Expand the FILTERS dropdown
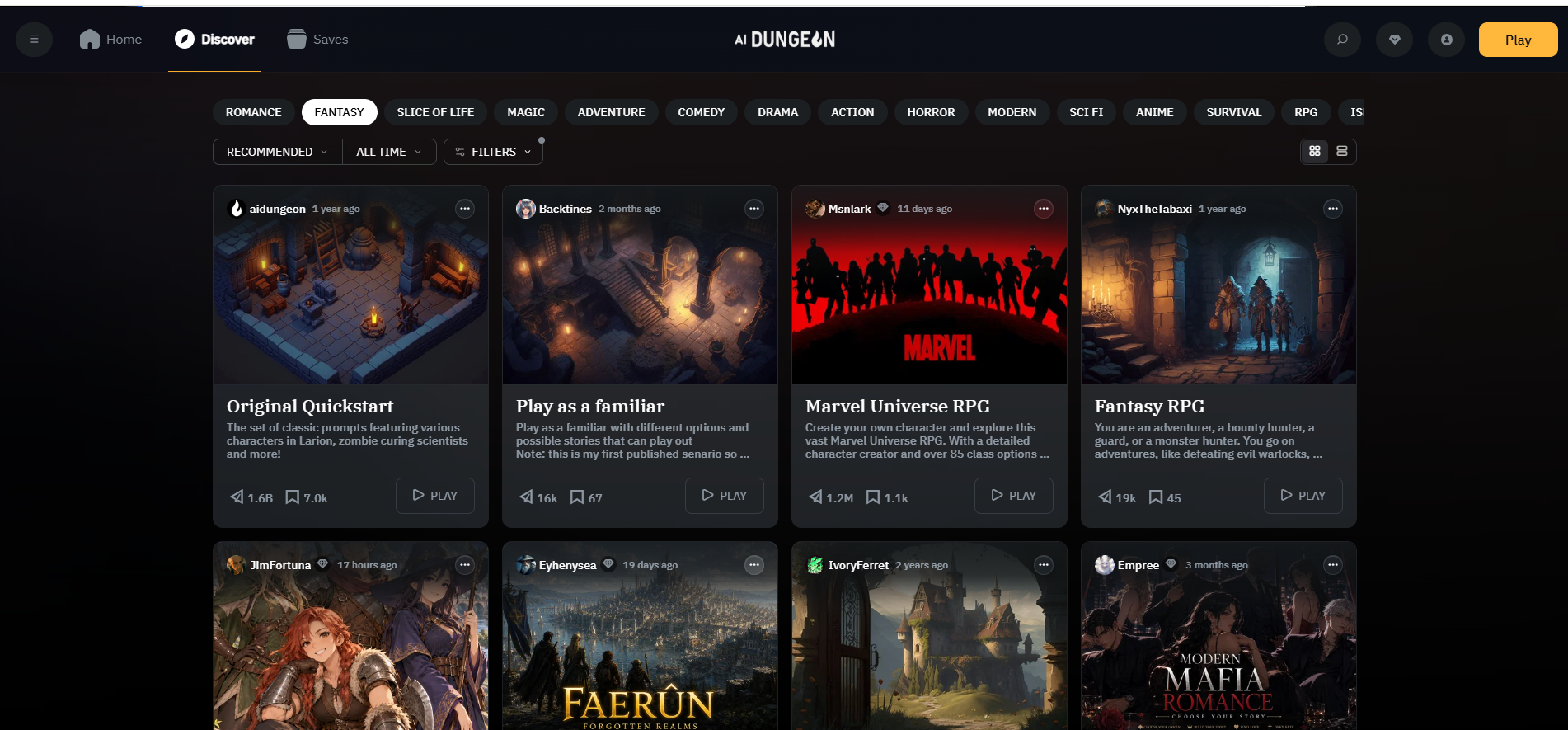The width and height of the screenshot is (1568, 730). pyautogui.click(x=493, y=152)
